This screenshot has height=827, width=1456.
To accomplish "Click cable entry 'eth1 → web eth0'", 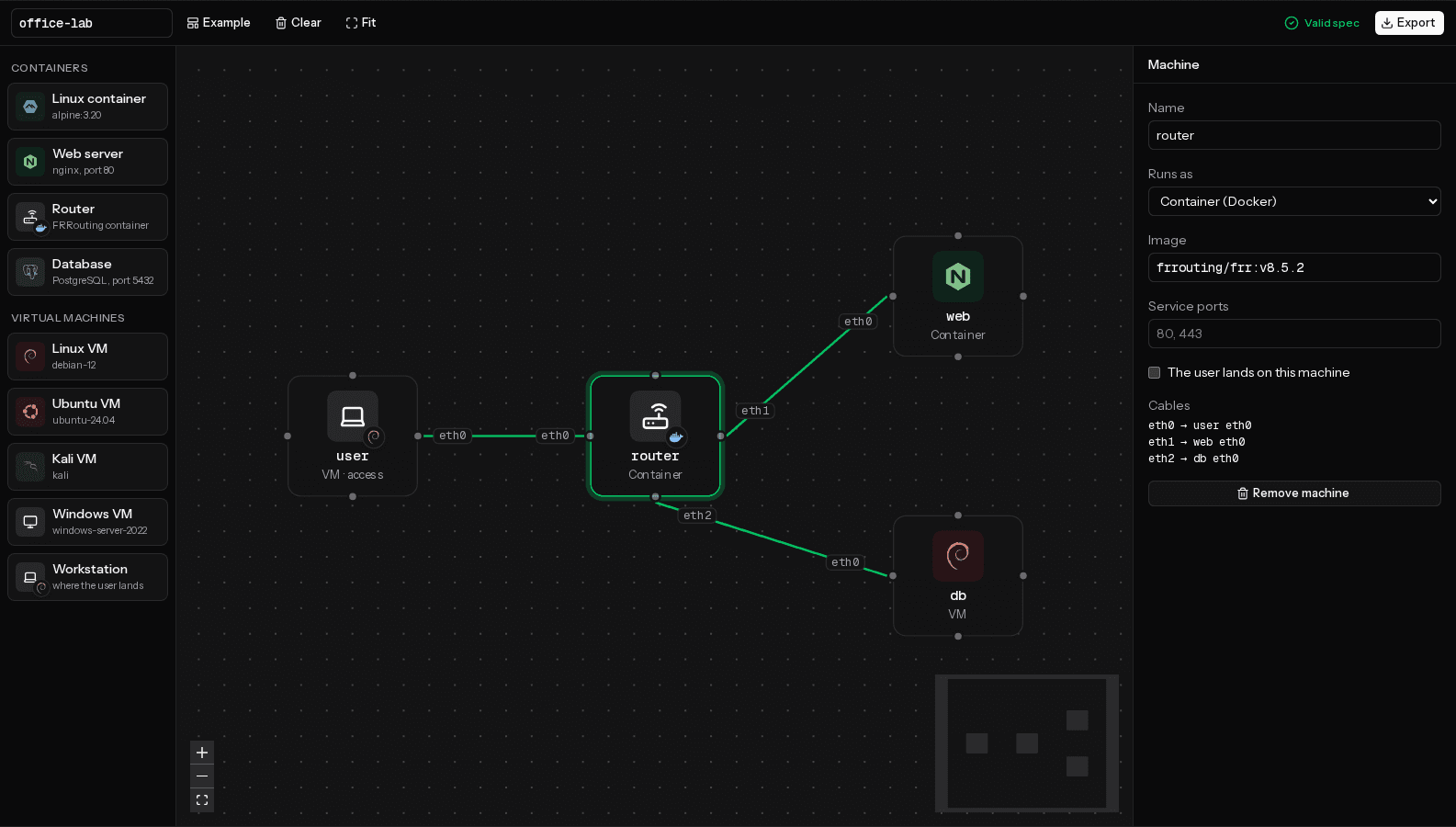I will click(x=1197, y=442).
